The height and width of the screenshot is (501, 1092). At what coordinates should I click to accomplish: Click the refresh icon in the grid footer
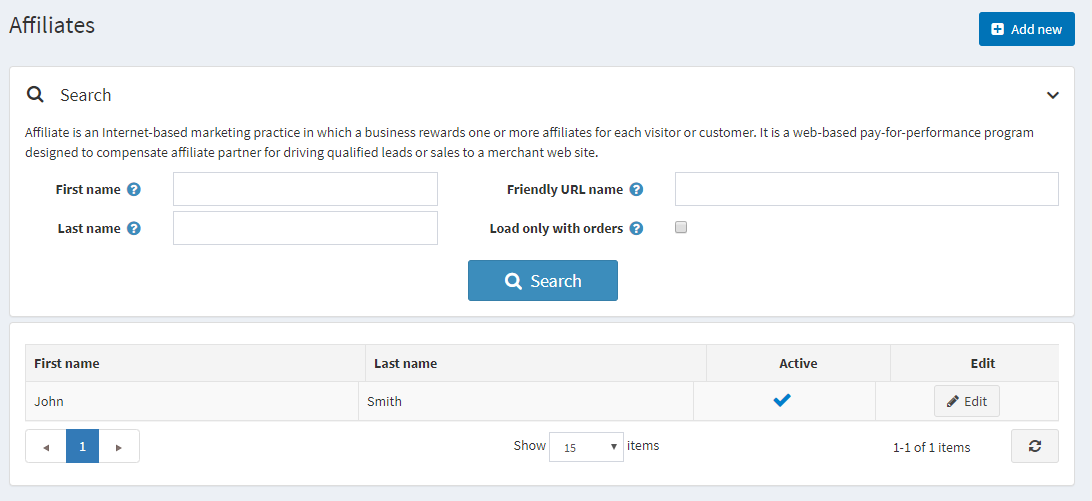pos(1034,446)
